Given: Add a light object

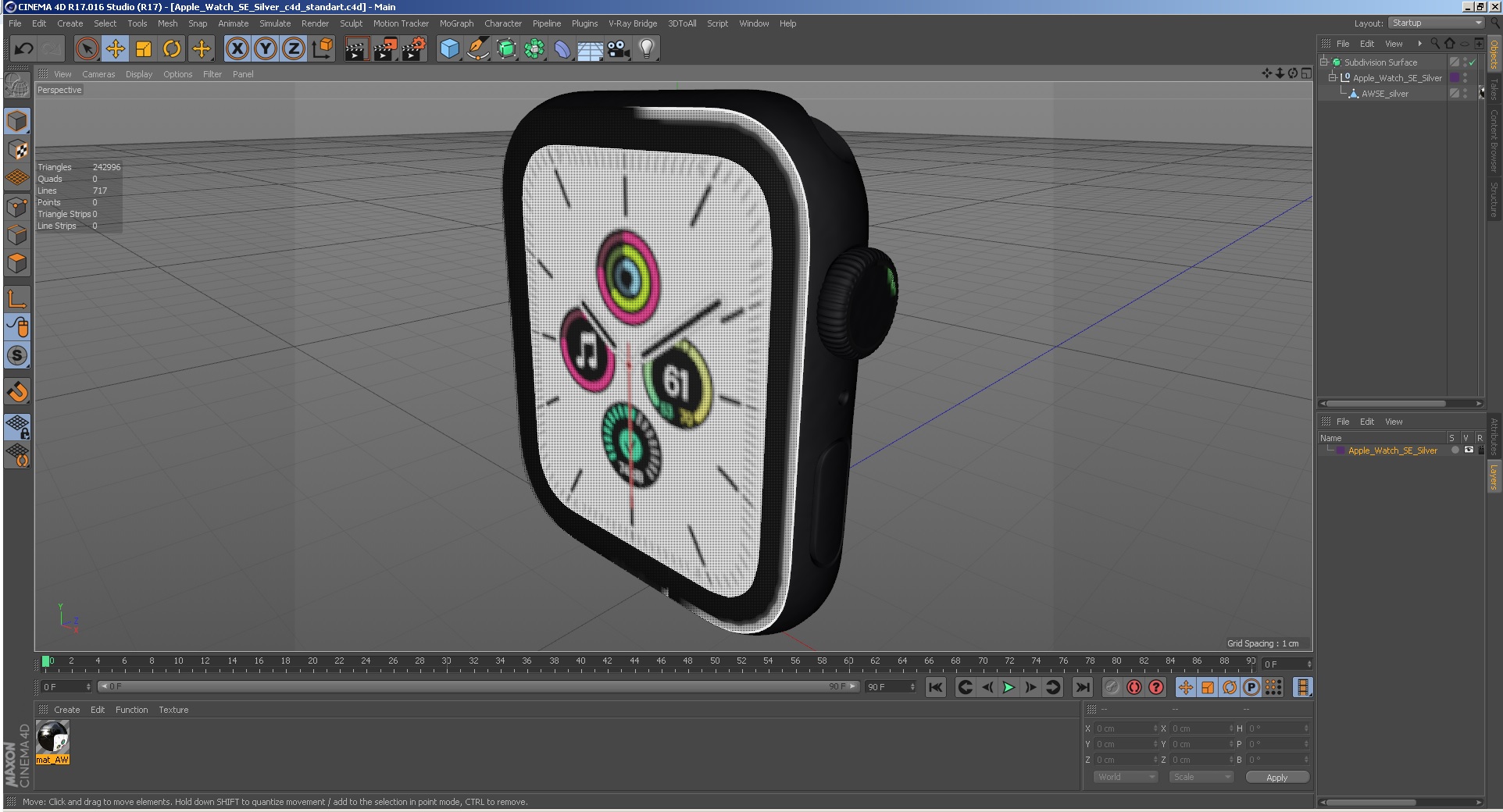Looking at the screenshot, I should [x=647, y=49].
